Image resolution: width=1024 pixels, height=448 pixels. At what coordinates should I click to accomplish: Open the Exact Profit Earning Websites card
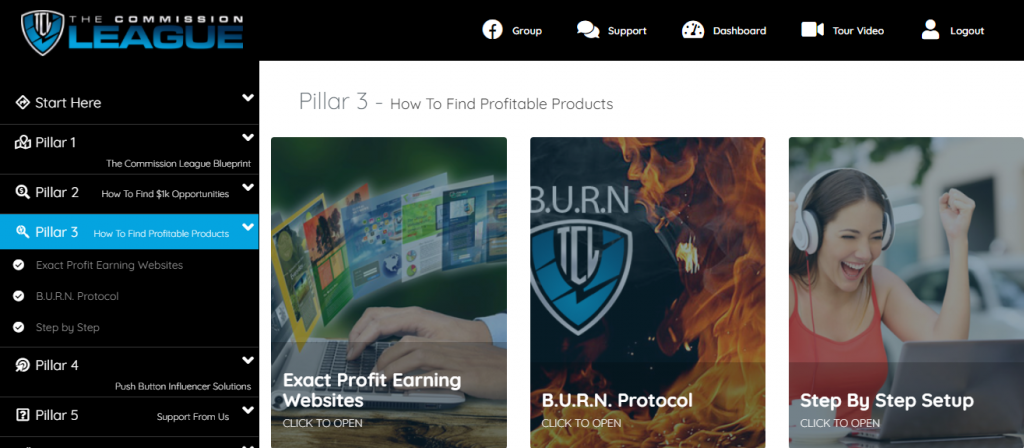pos(389,293)
